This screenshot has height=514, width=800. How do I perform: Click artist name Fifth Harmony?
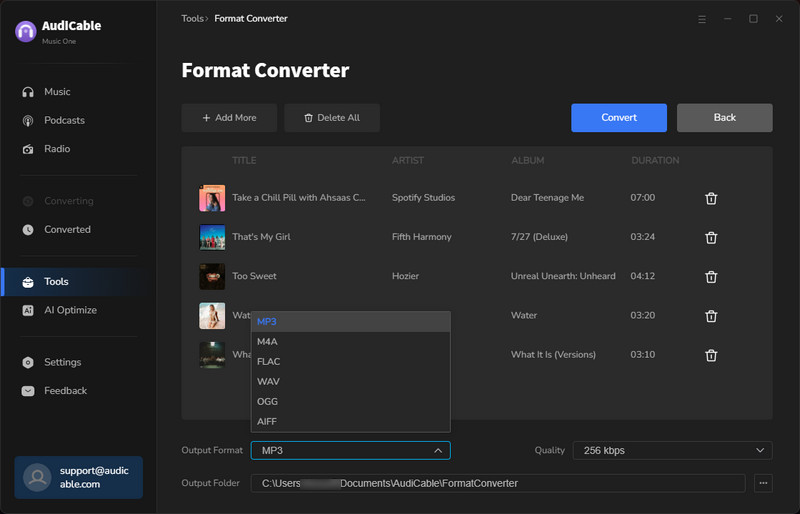coord(421,237)
